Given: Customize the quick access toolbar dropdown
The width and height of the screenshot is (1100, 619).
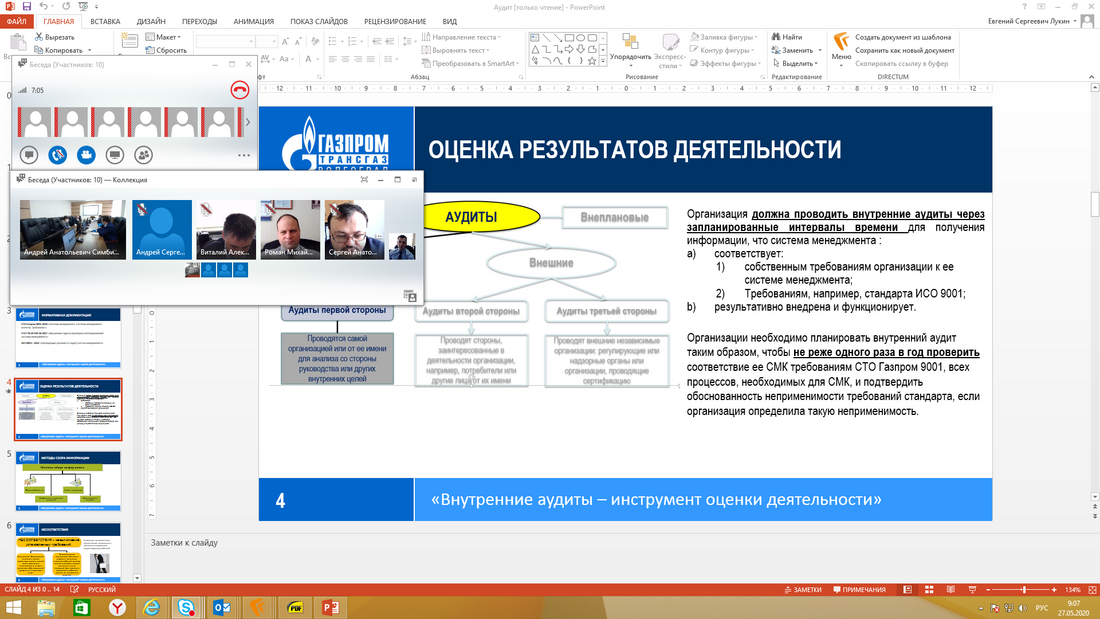Looking at the screenshot, I should click(96, 7).
